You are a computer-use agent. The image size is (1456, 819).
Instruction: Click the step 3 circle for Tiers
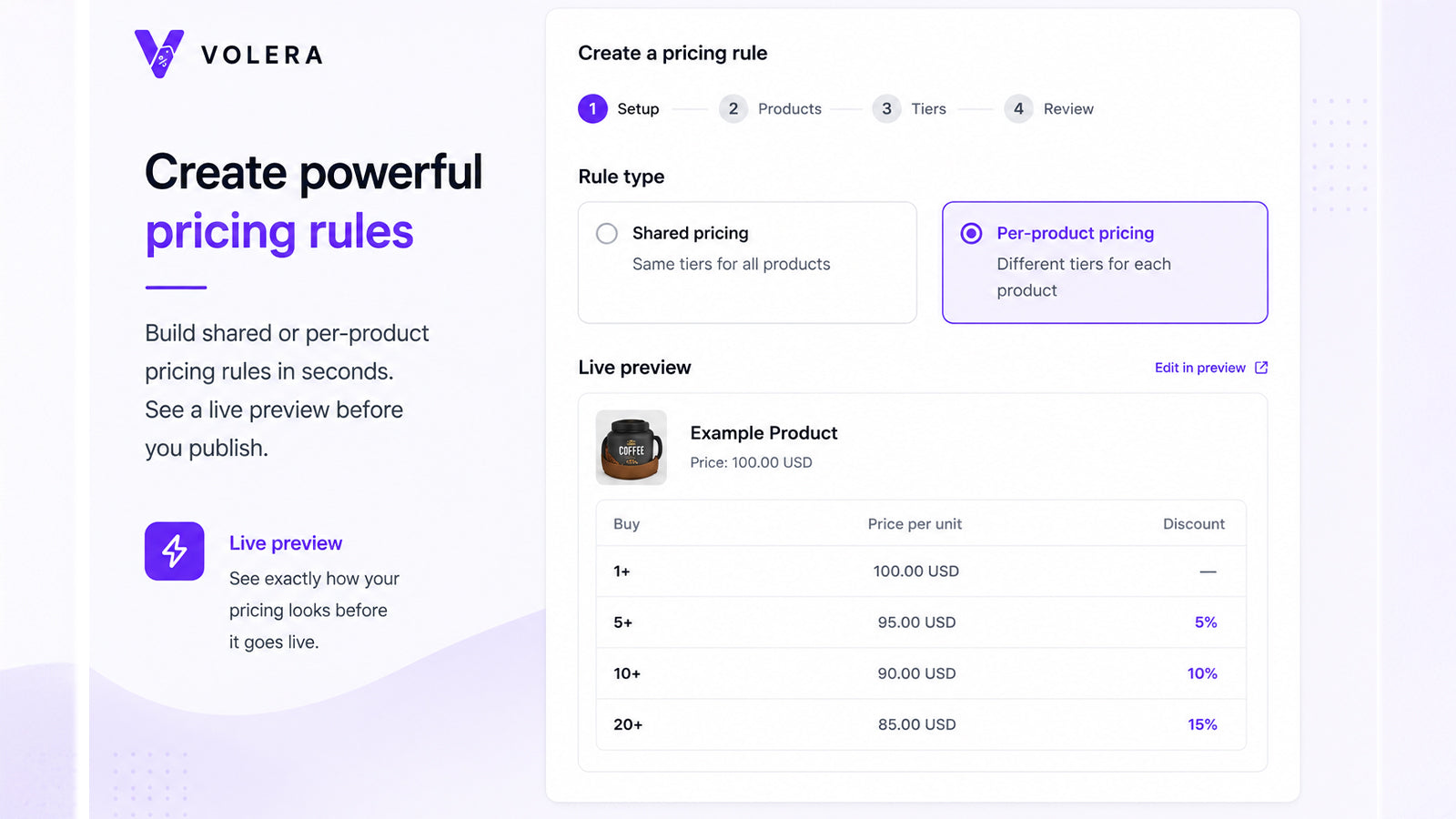886,108
